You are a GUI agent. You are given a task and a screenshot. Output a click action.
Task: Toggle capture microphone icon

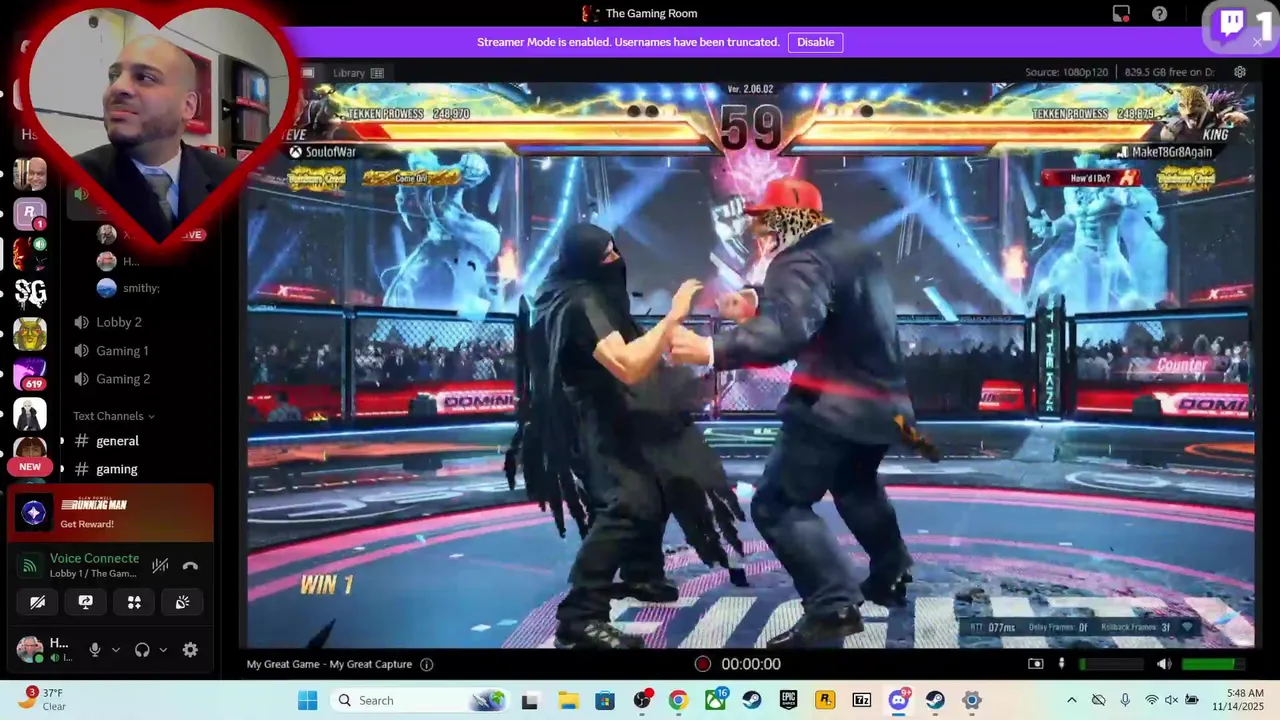pos(1062,664)
